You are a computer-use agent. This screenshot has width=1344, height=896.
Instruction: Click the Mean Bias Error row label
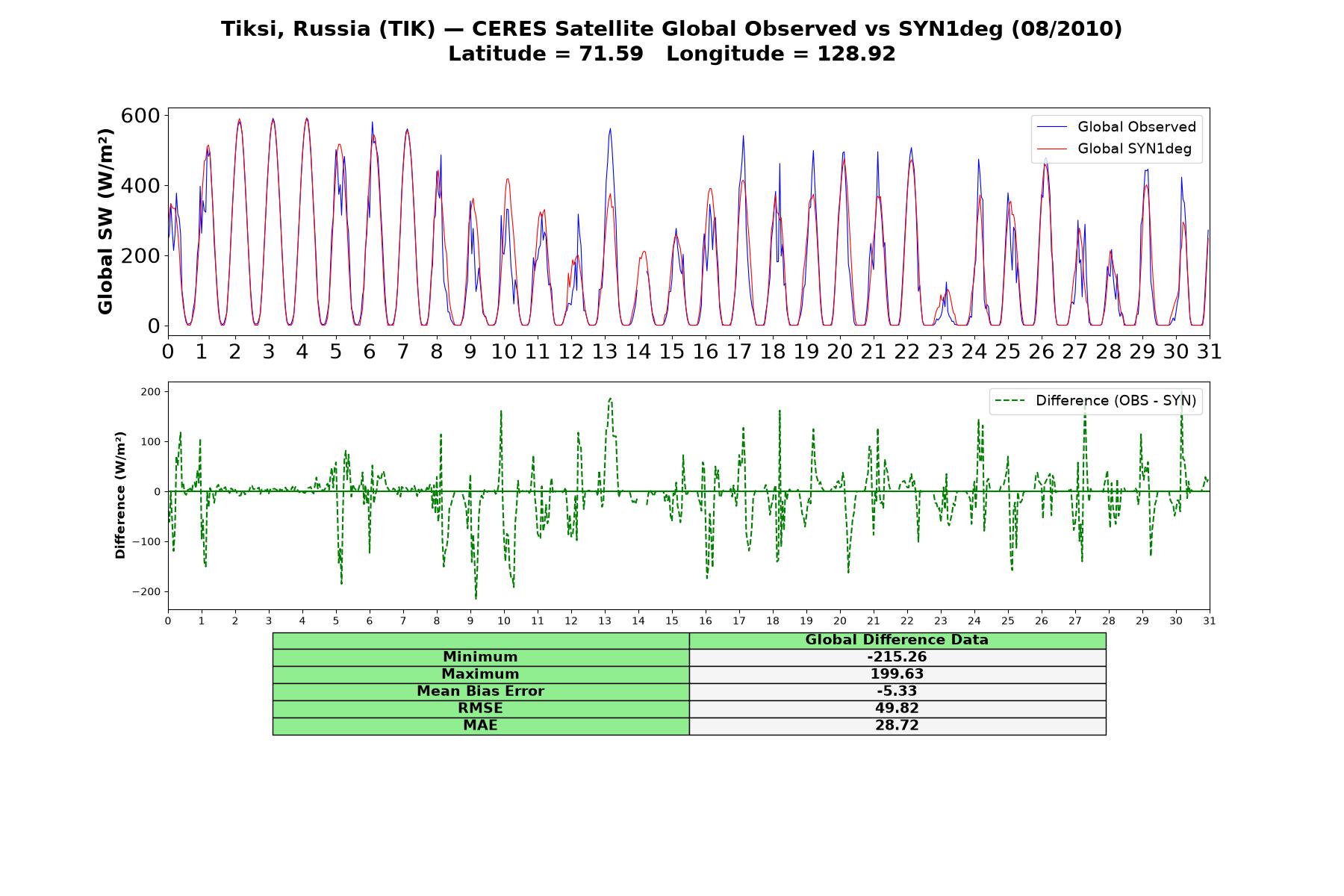click(480, 691)
